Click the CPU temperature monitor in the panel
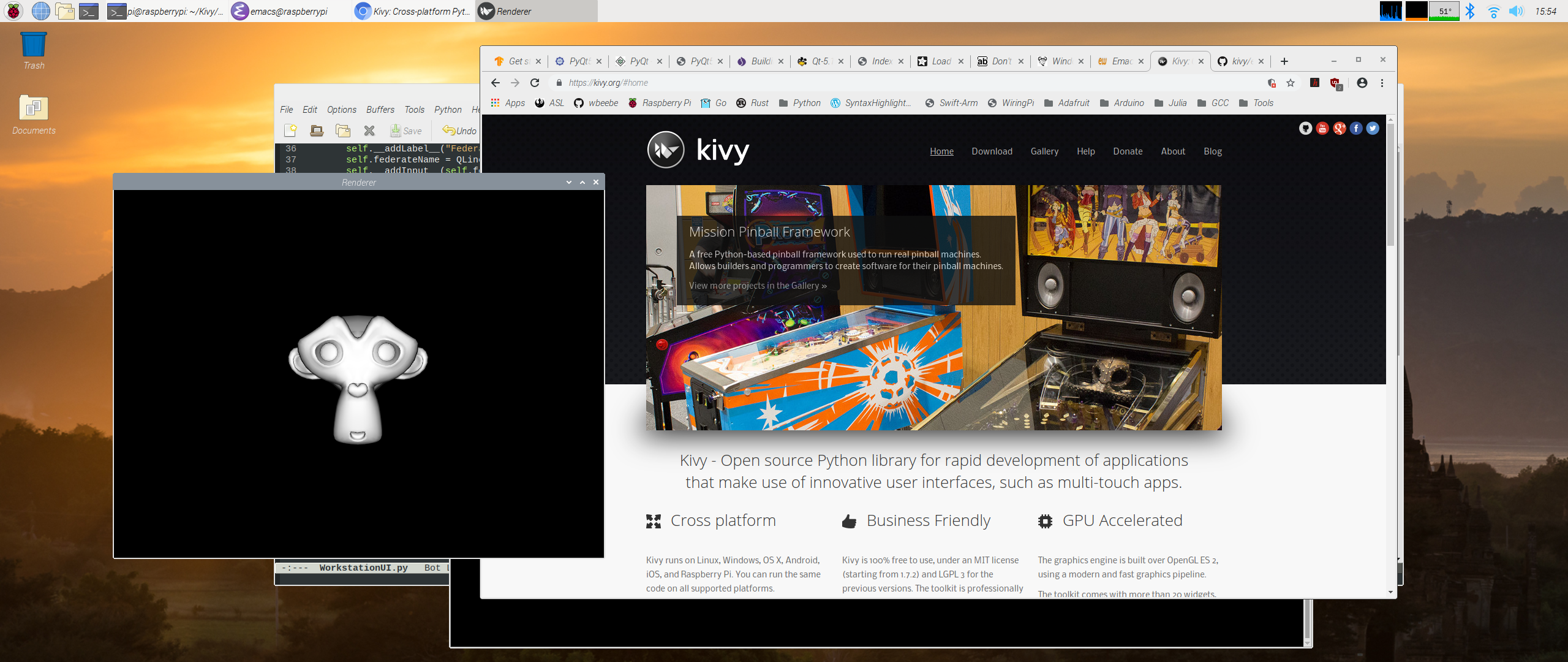The image size is (1568, 662). (x=1444, y=11)
